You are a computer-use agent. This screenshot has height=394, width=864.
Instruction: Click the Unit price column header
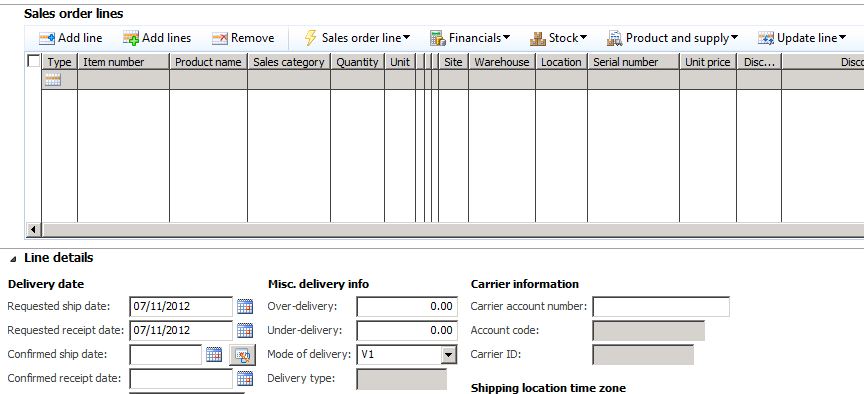point(708,62)
